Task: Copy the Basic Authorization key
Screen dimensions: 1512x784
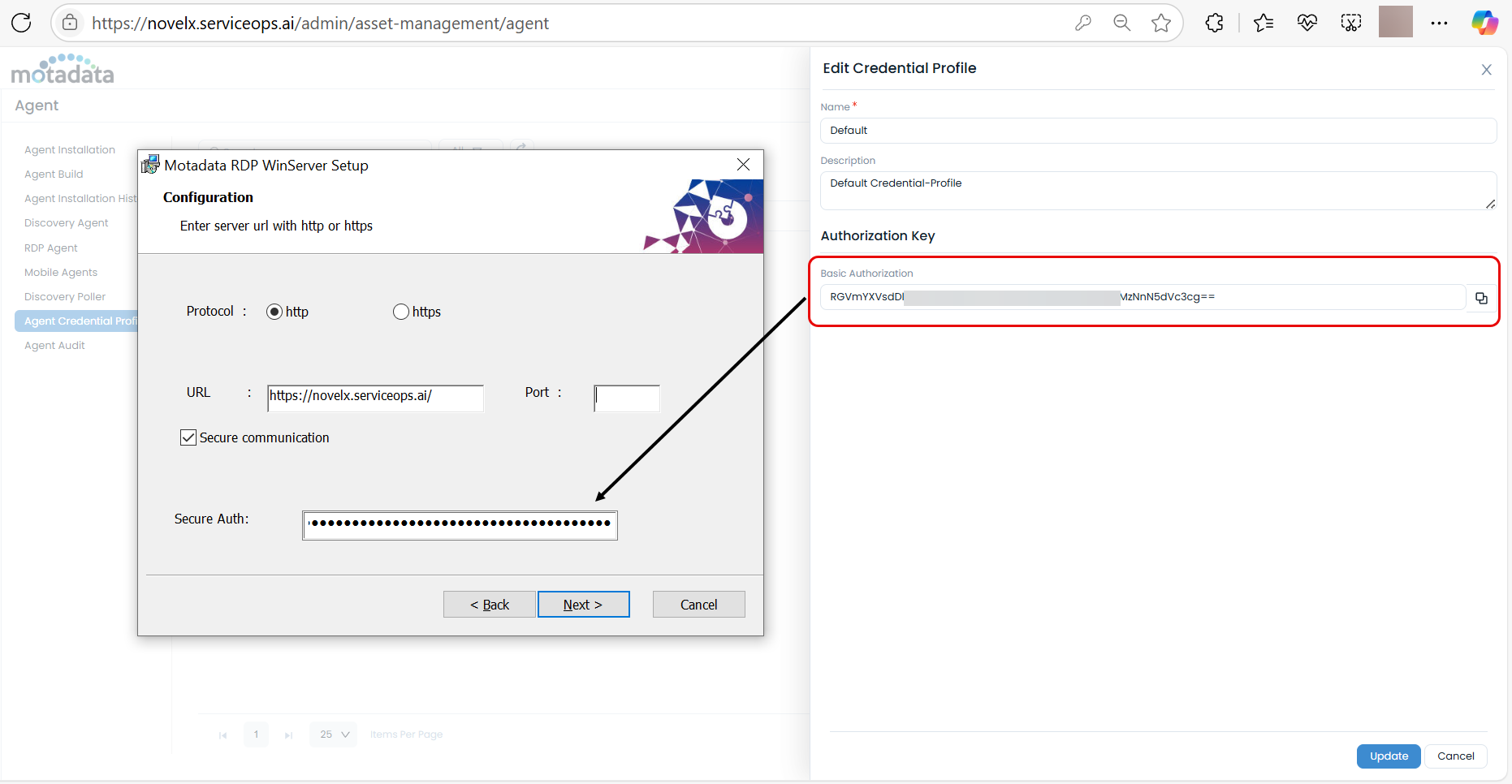Action: (1481, 298)
